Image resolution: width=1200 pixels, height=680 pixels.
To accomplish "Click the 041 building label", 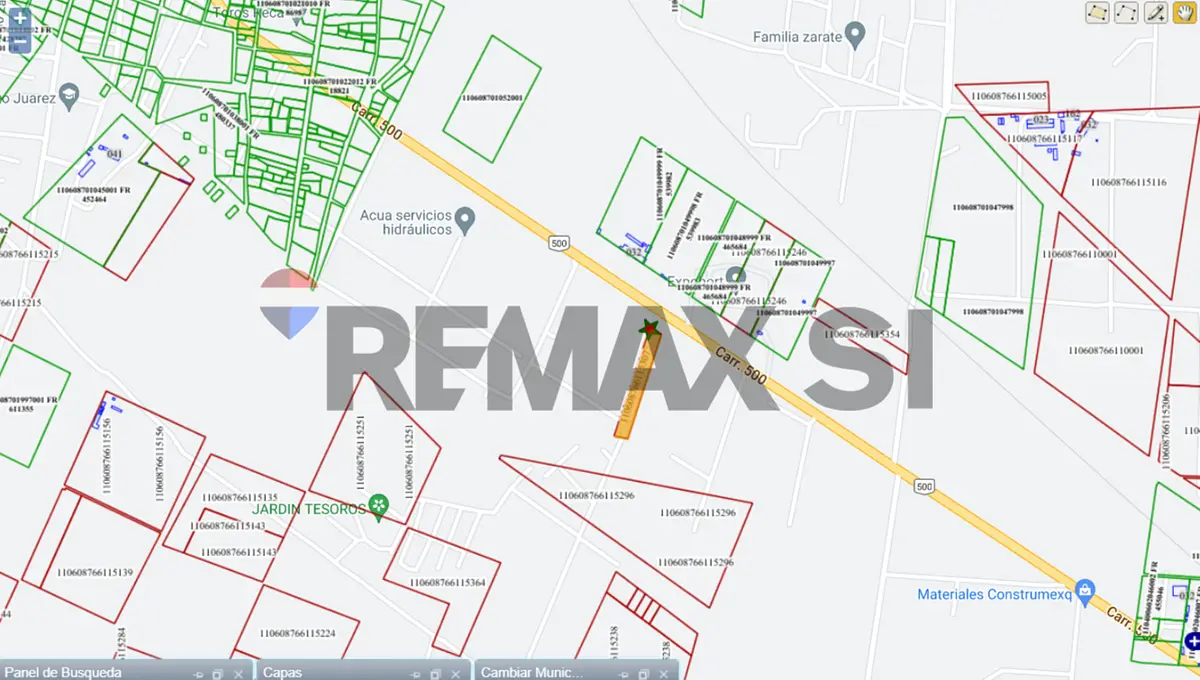I will [x=114, y=154].
